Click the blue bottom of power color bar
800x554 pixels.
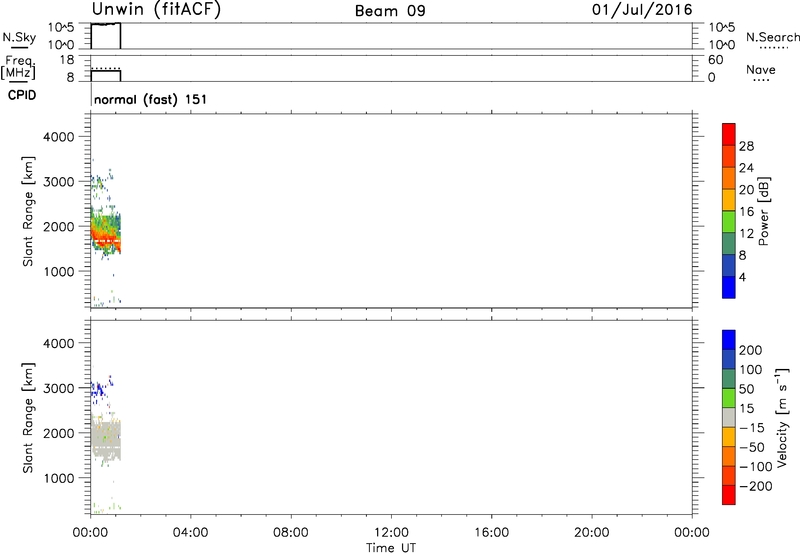[729, 287]
